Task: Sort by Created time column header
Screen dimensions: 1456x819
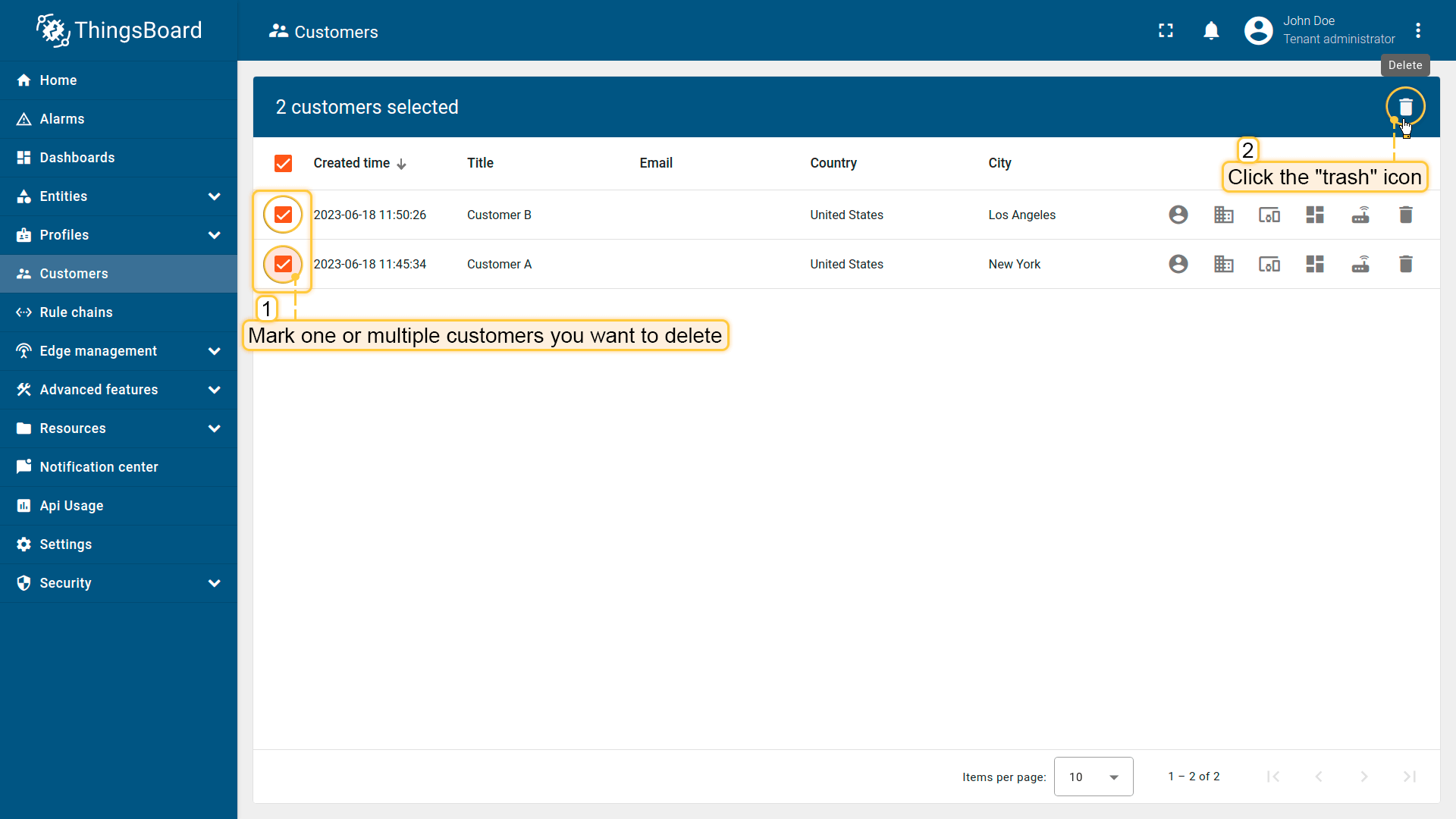Action: point(352,163)
